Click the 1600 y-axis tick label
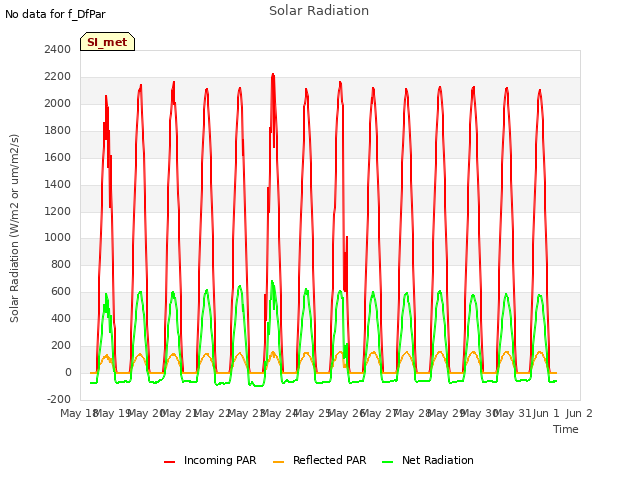This screenshot has height=480, width=640. pos(58,157)
